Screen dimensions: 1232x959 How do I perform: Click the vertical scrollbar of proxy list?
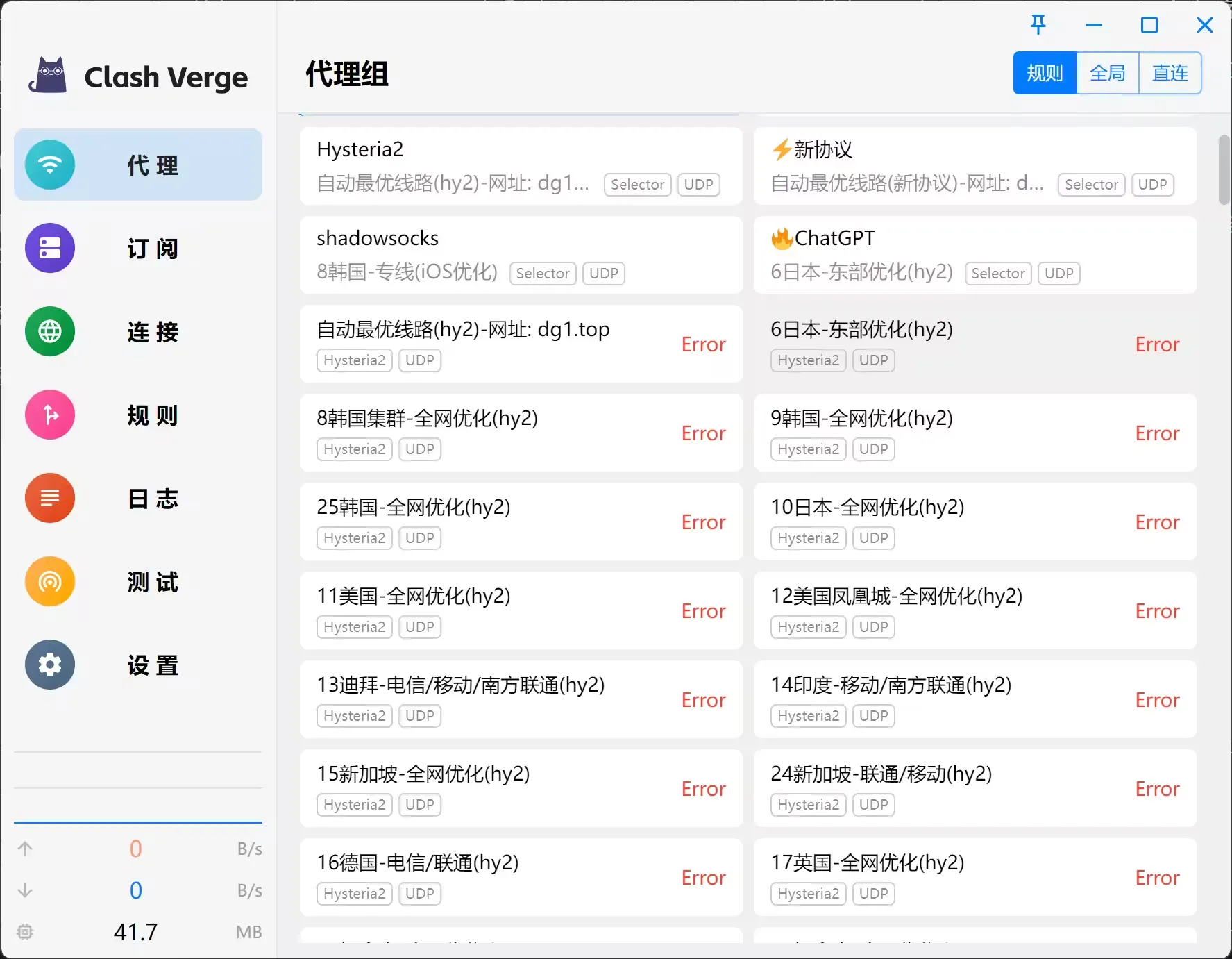click(x=1224, y=170)
